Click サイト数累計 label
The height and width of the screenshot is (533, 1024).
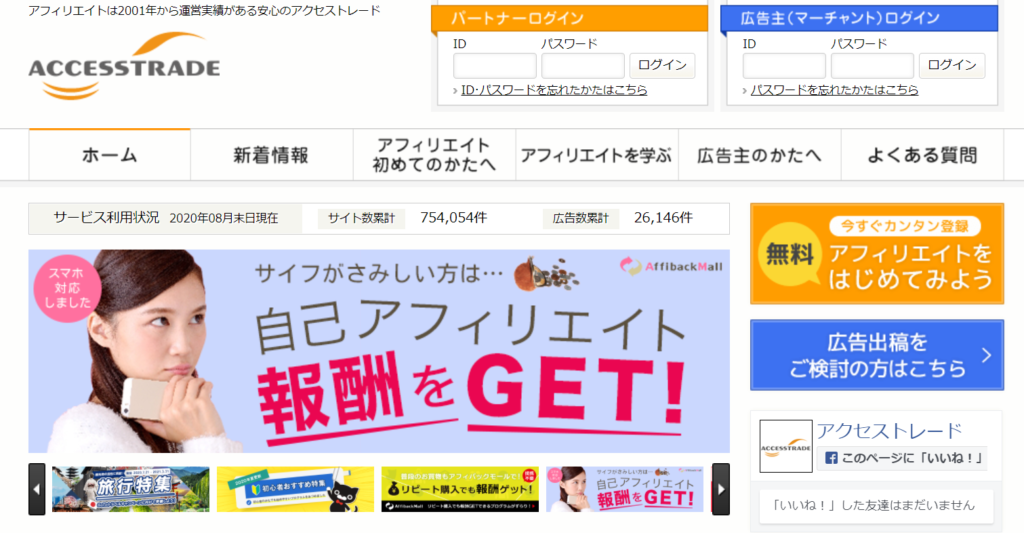click(x=361, y=218)
